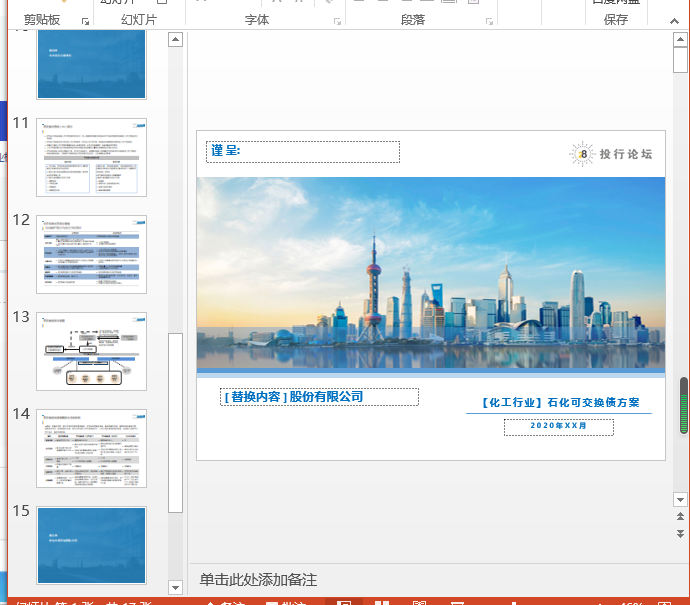Image resolution: width=690 pixels, height=605 pixels.
Task: Select the blue slide thumbnail above slide 11
Action: [92, 64]
